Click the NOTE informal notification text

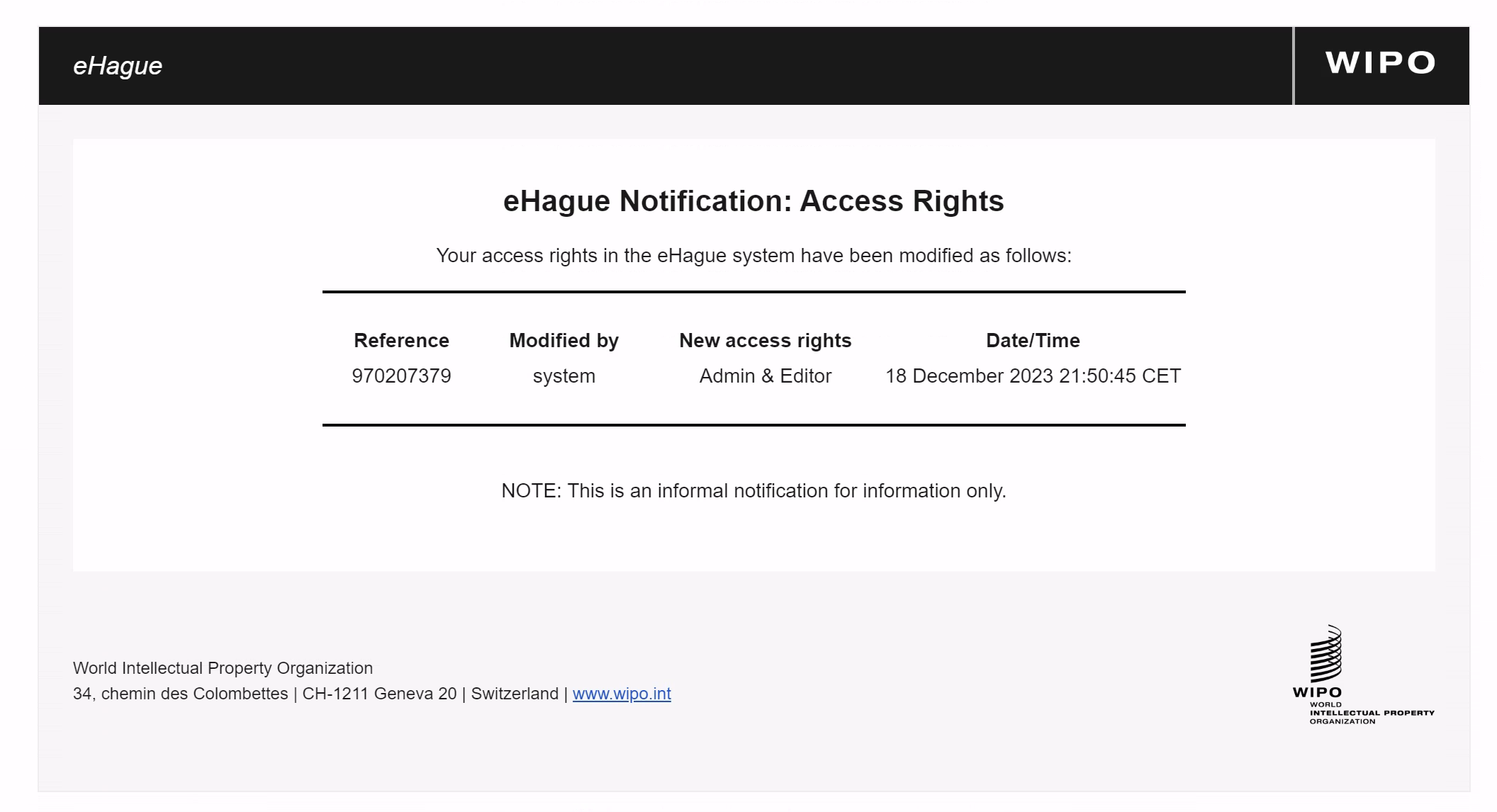click(753, 491)
